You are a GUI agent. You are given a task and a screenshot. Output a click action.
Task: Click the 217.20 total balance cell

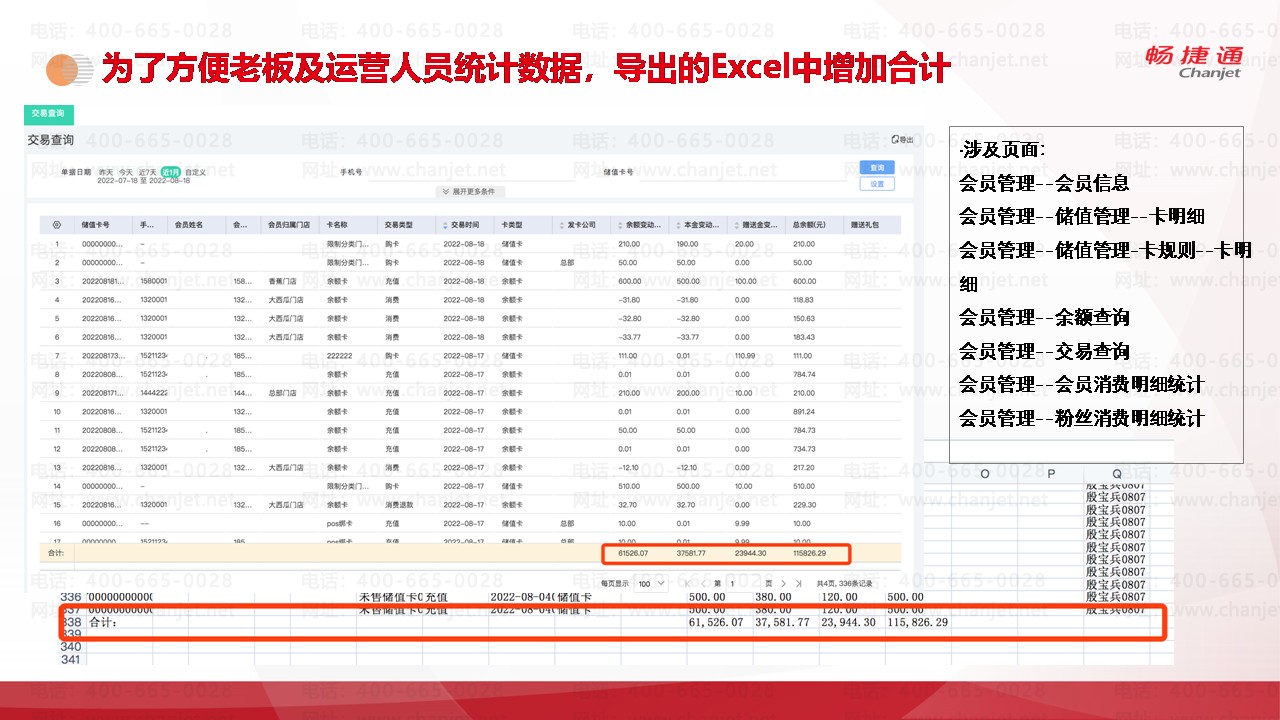[805, 467]
